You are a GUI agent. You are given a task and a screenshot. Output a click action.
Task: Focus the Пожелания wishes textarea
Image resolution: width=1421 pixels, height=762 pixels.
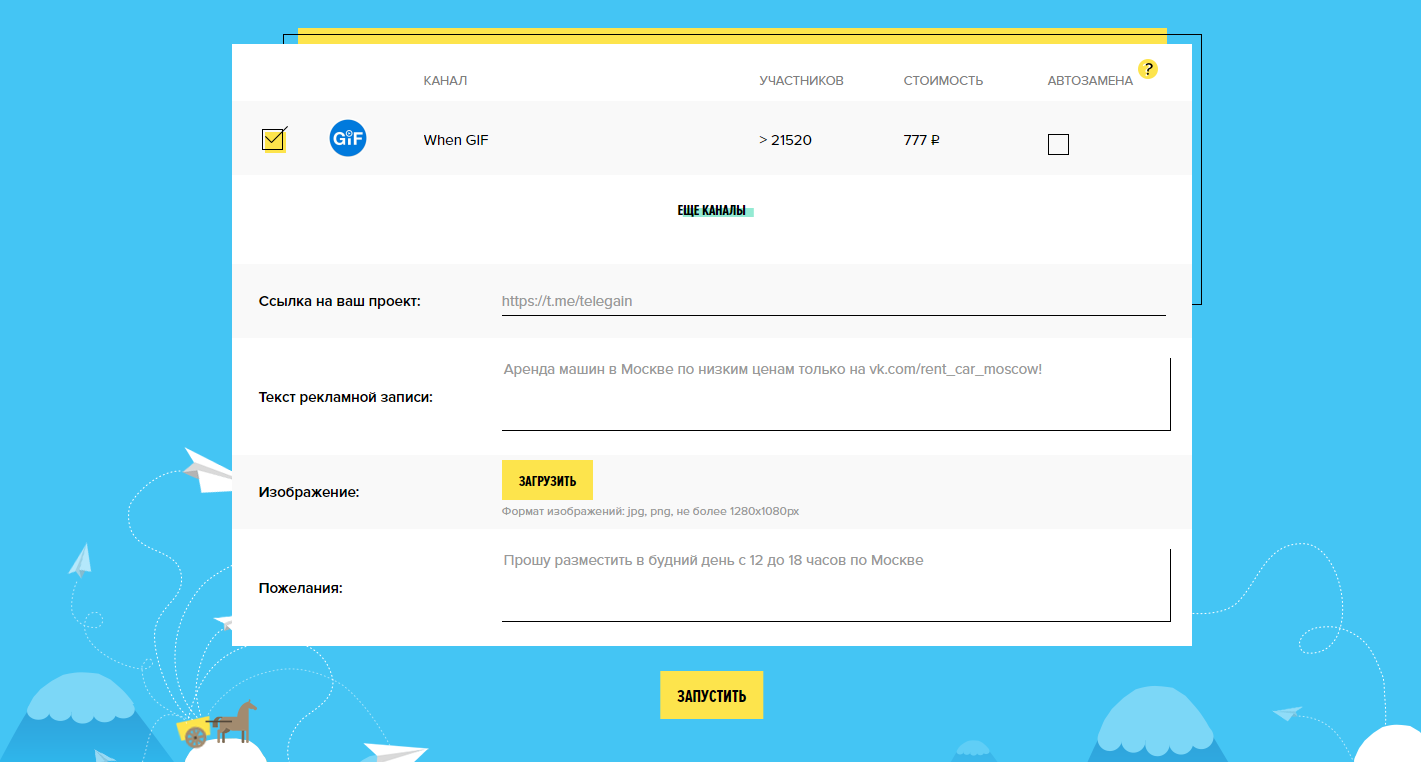836,585
